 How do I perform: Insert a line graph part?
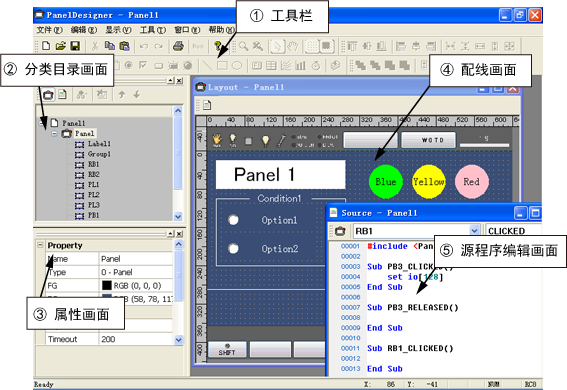tap(286, 65)
